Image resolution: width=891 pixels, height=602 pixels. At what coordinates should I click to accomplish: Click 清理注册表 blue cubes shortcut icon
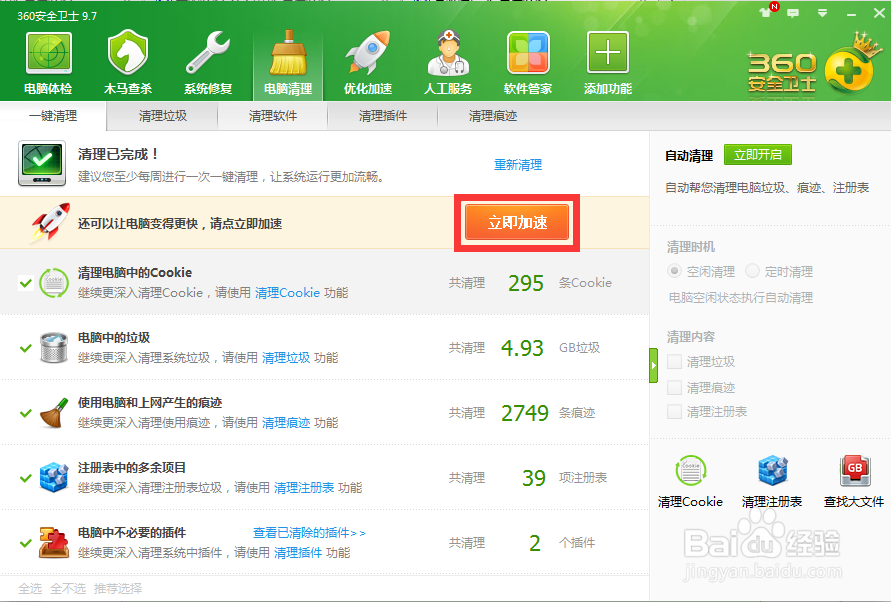coord(772,471)
